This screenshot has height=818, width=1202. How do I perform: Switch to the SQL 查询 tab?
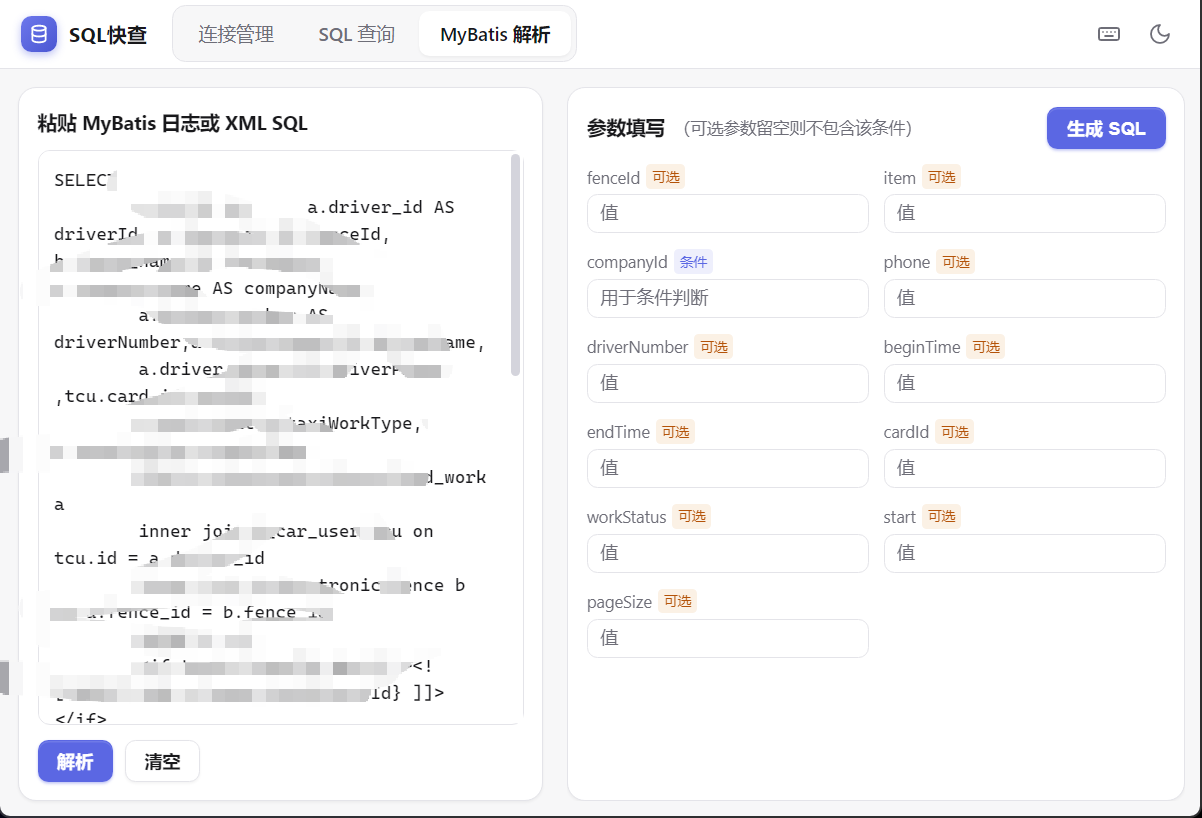click(x=356, y=34)
